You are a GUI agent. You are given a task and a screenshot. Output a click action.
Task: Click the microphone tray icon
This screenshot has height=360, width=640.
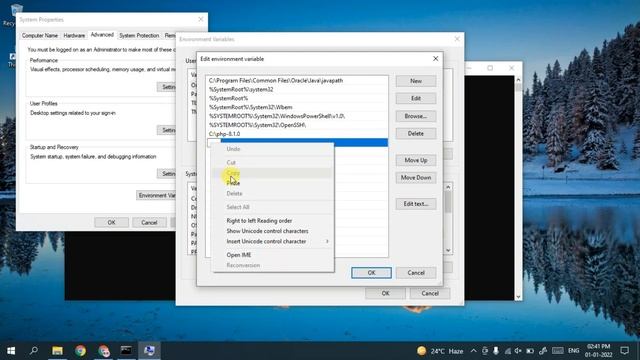point(496,351)
